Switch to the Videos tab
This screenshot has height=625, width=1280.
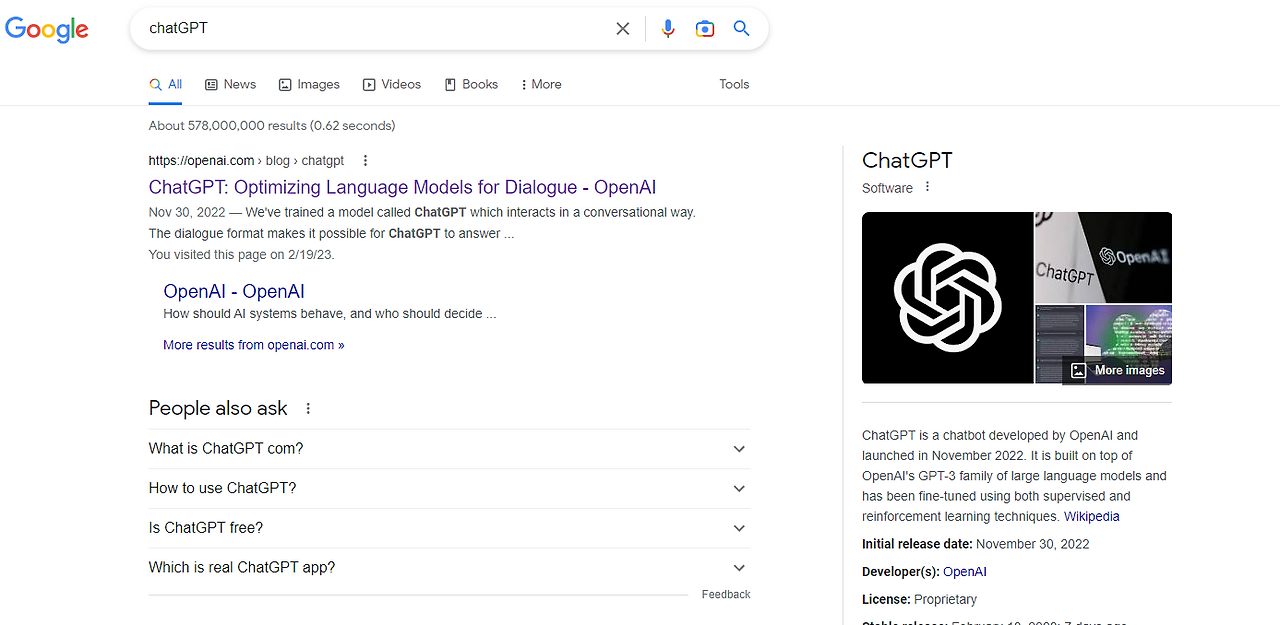(x=392, y=84)
